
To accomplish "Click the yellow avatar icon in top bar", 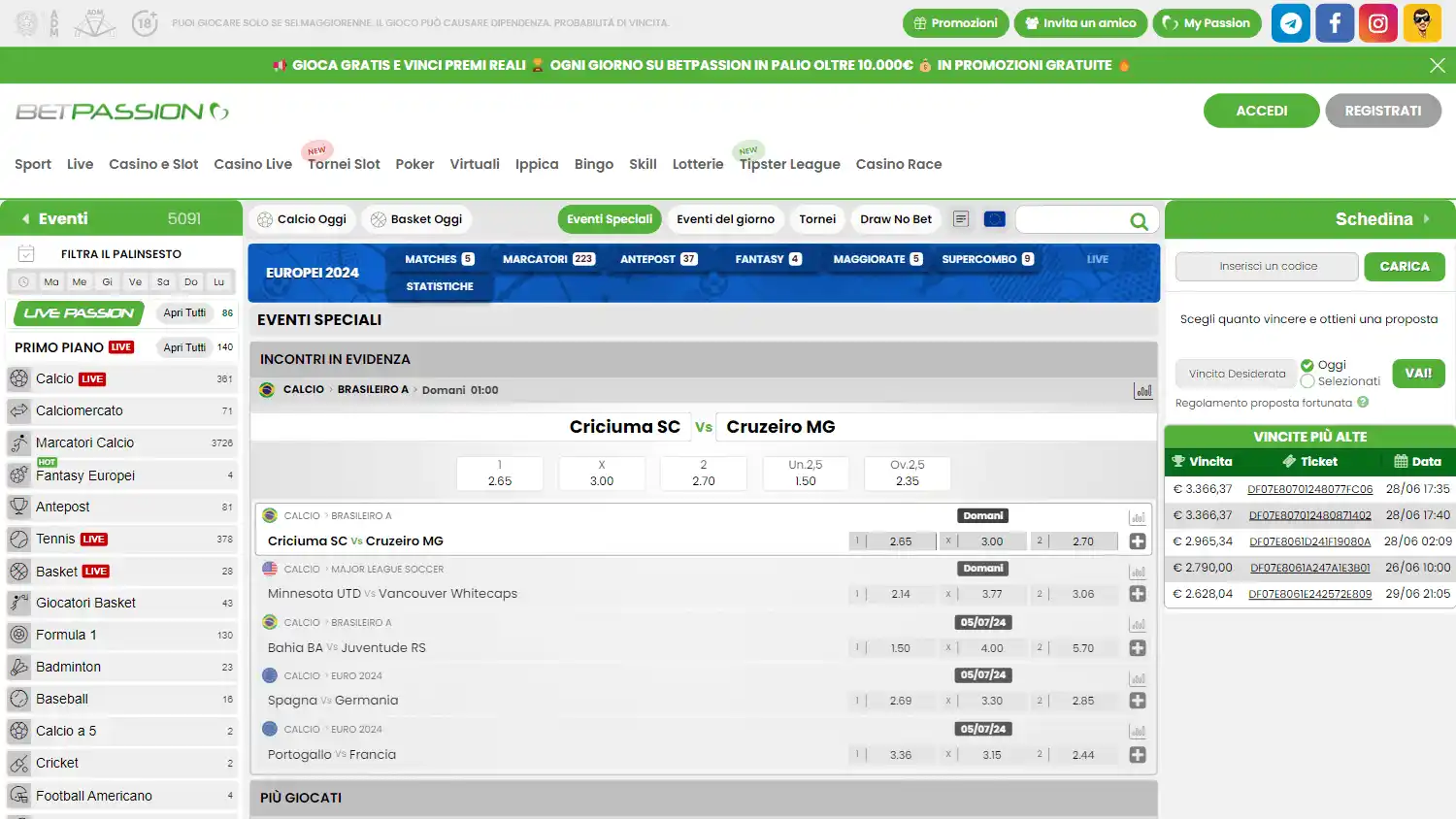I will tap(1422, 23).
